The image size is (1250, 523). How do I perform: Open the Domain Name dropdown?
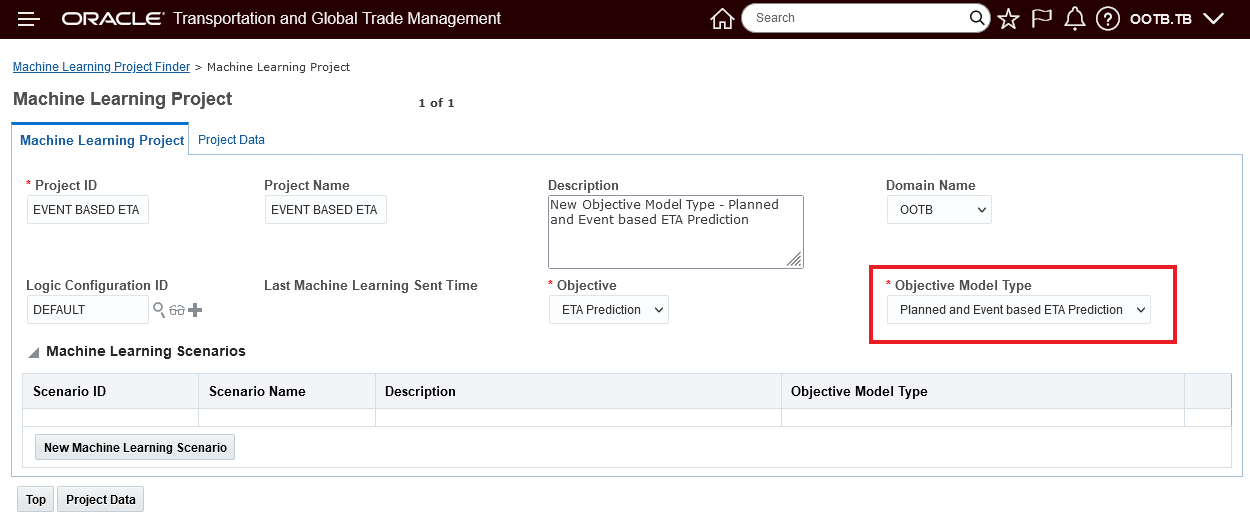coord(939,210)
